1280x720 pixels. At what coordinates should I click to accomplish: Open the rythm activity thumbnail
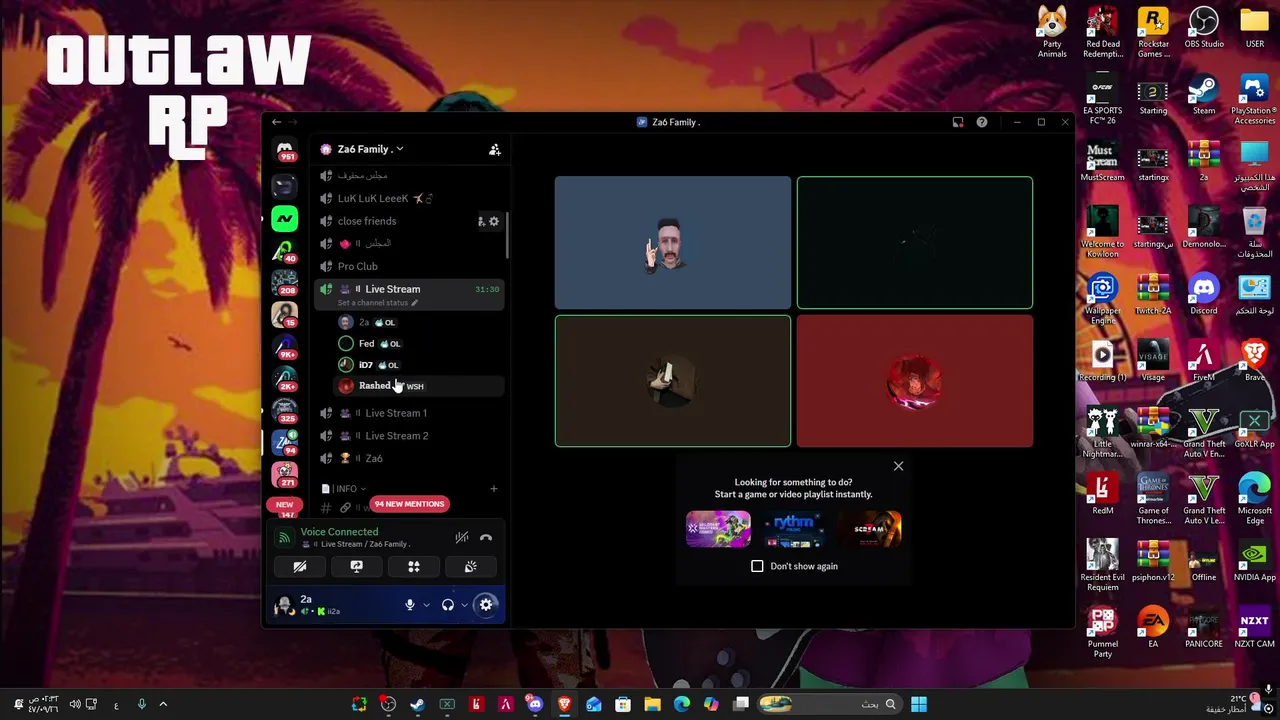[794, 529]
